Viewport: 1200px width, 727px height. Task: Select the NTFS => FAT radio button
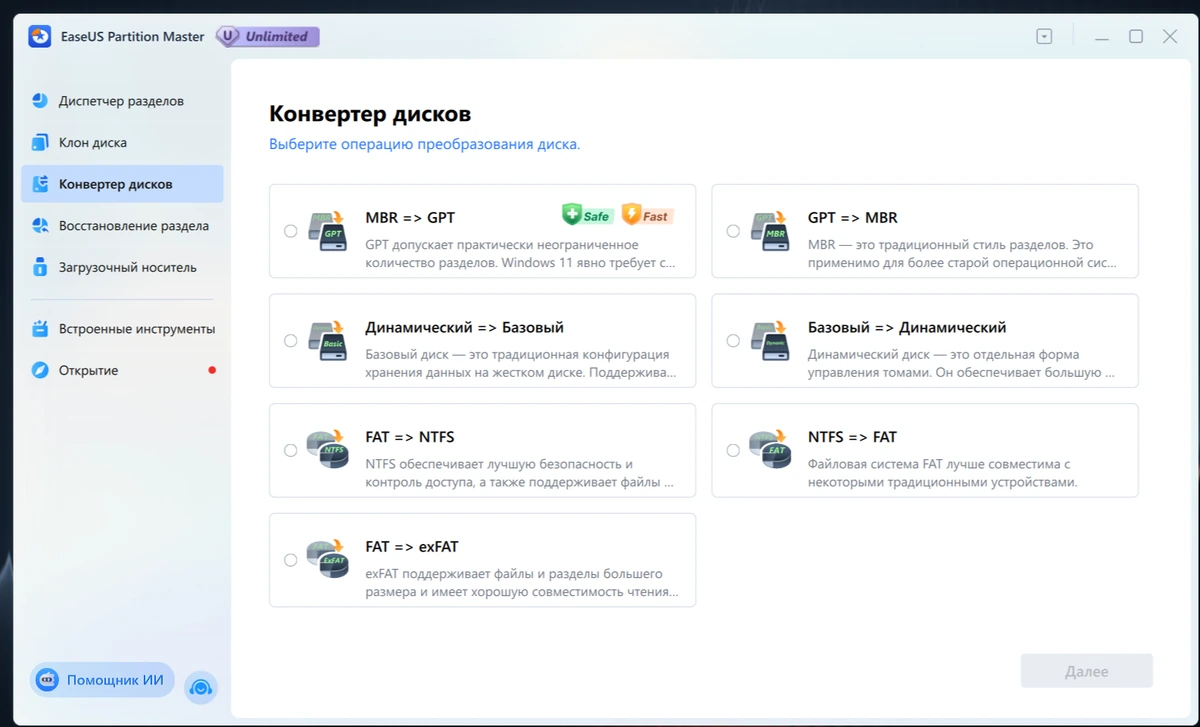pos(733,451)
